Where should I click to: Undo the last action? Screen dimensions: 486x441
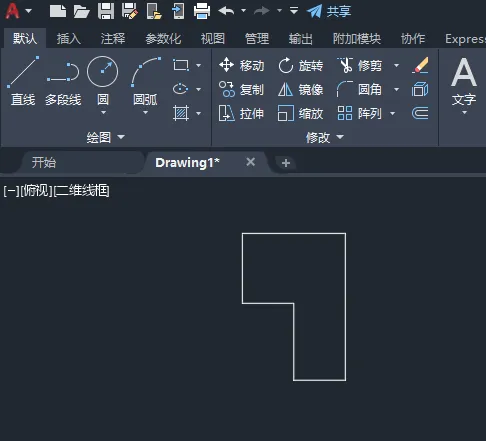click(x=226, y=11)
